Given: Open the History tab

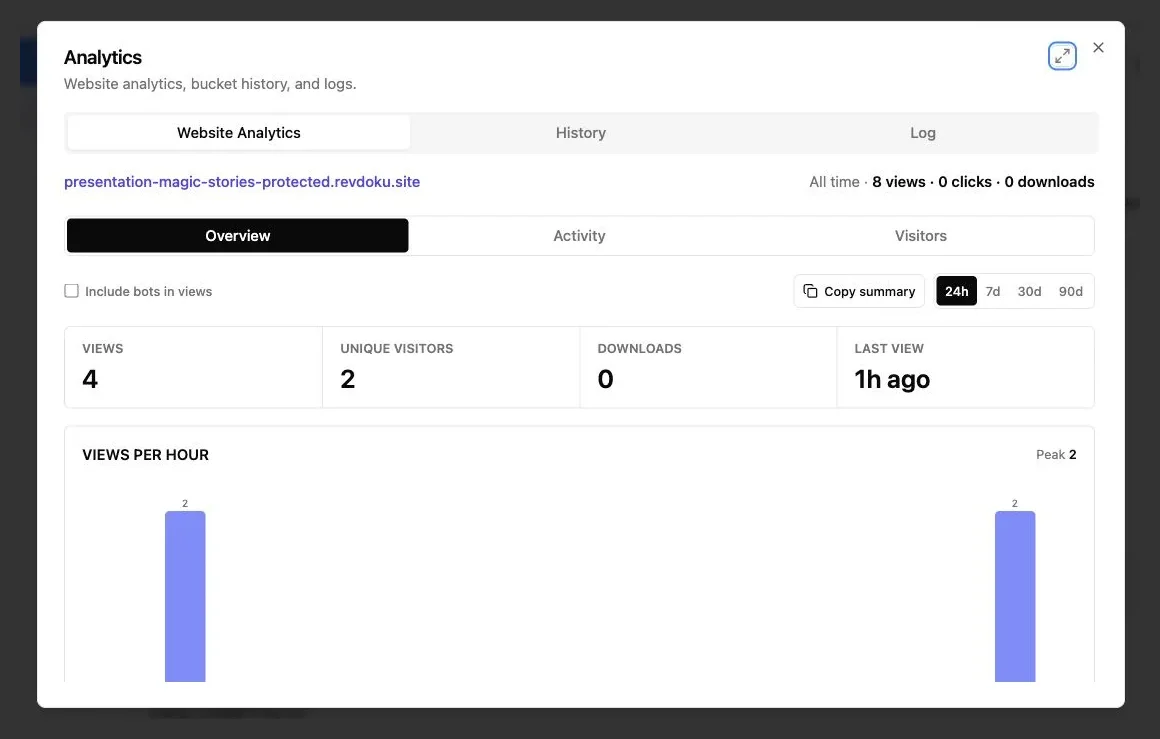Looking at the screenshot, I should [581, 132].
